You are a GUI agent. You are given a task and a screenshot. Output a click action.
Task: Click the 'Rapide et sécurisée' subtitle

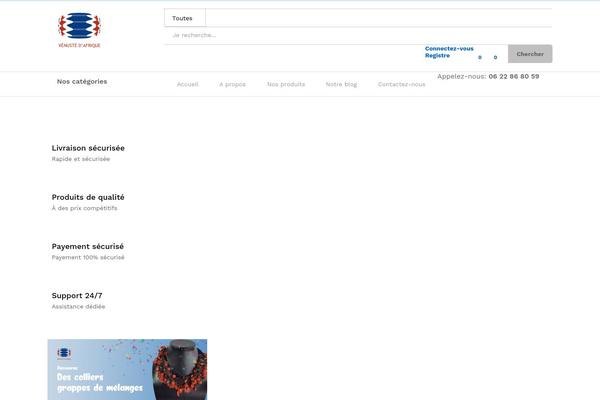point(81,159)
